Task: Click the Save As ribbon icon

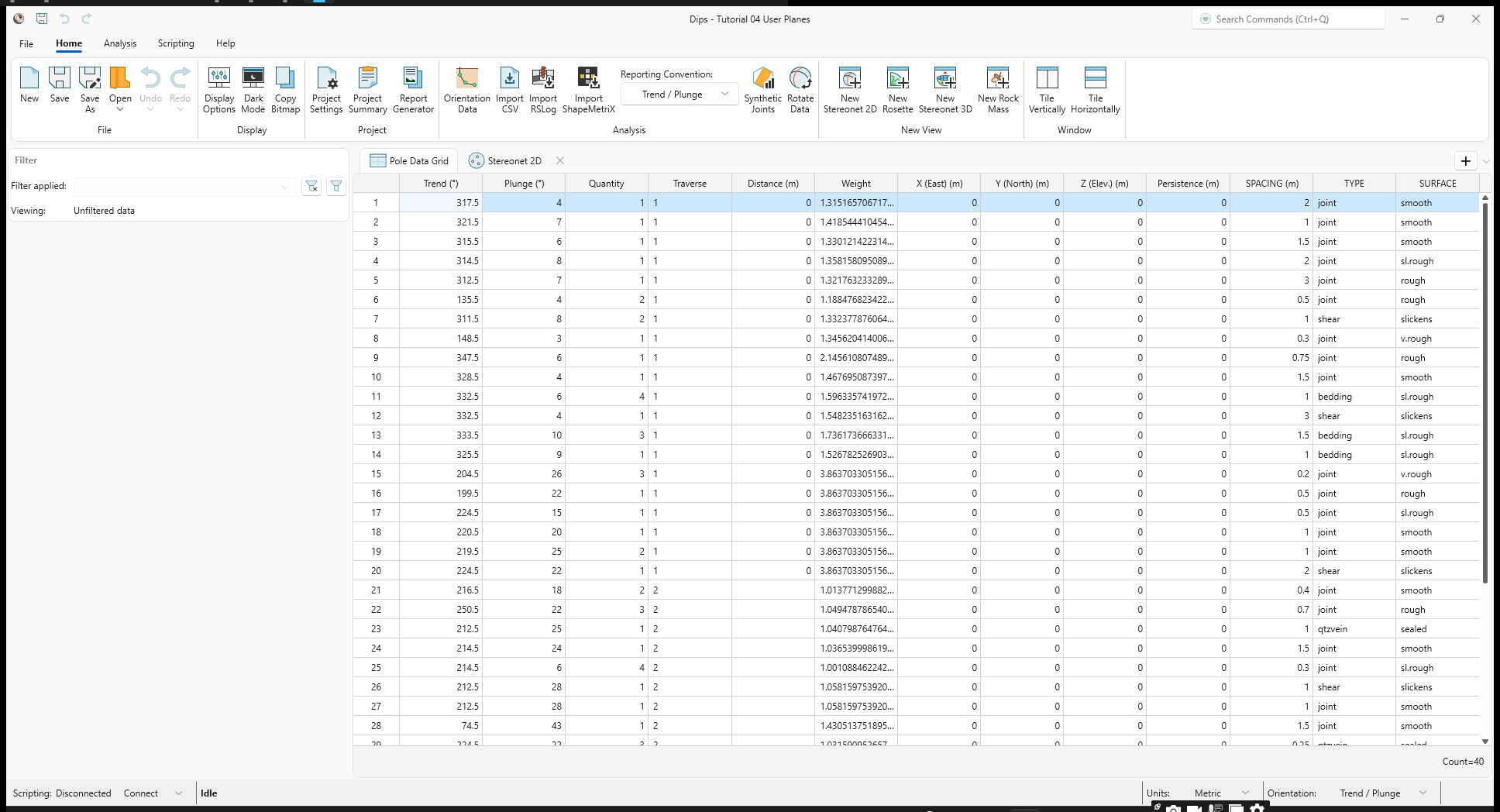Action: (x=90, y=90)
